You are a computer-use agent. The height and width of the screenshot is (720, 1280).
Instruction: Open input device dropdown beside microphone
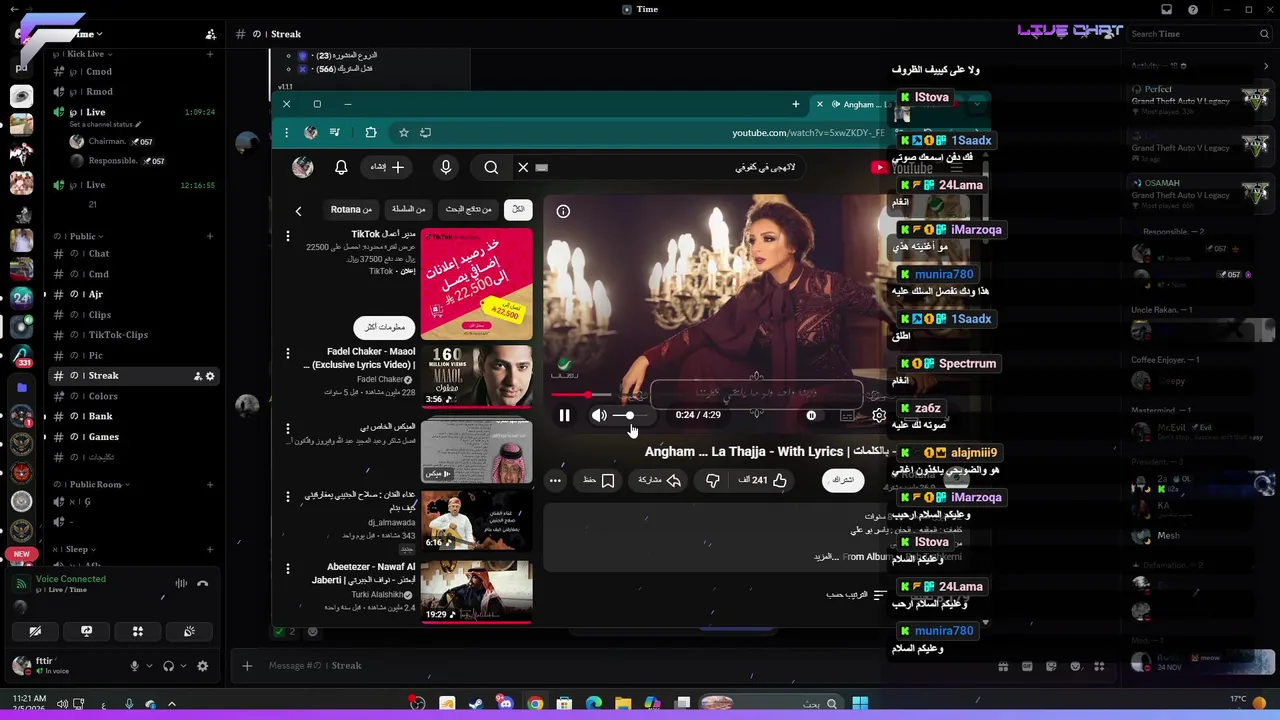pos(149,666)
